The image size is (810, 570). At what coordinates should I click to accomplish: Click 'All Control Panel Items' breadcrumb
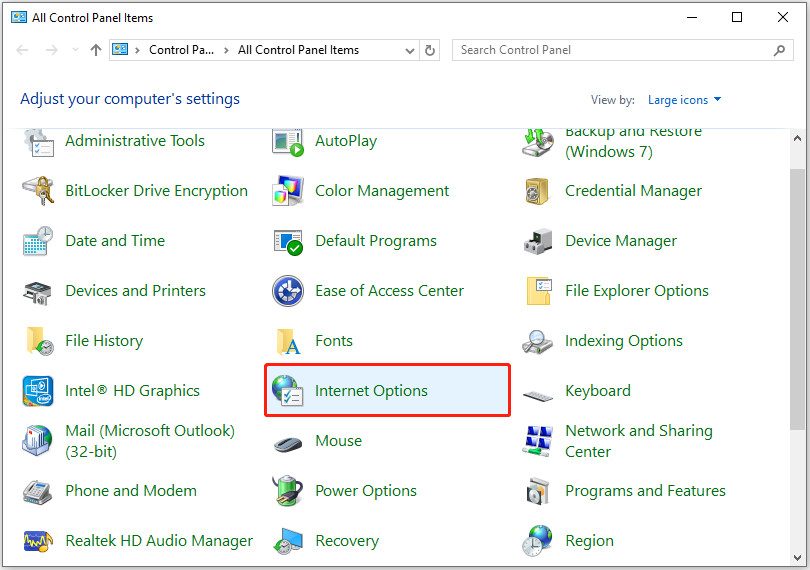coord(298,50)
